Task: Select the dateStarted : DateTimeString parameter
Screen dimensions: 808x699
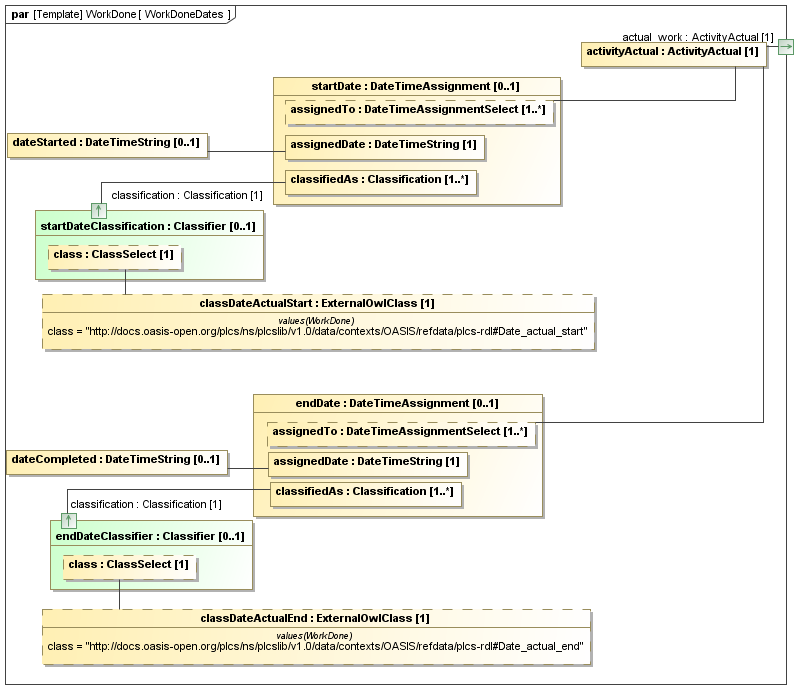Action: point(106,143)
